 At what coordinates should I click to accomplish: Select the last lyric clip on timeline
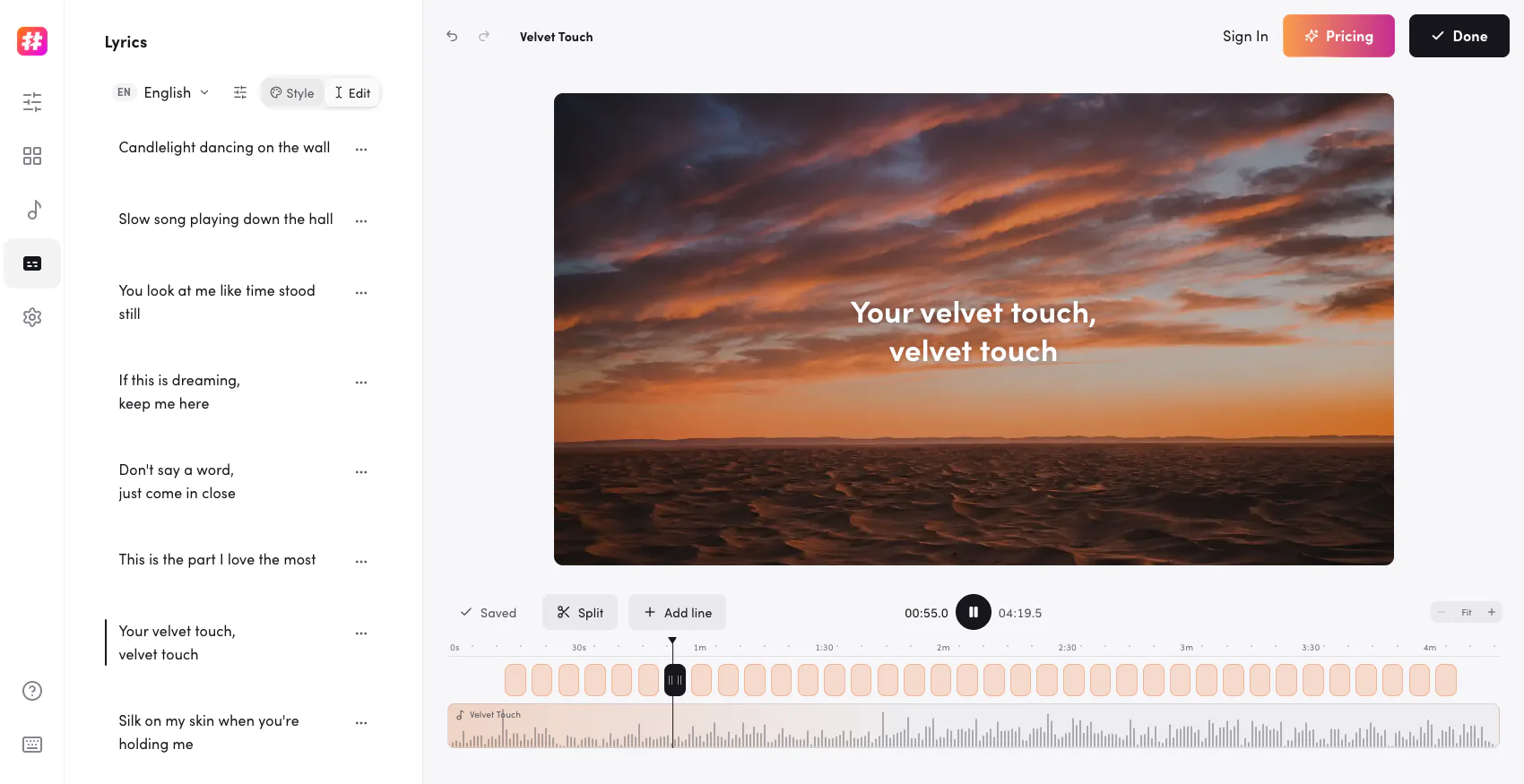tap(1446, 680)
